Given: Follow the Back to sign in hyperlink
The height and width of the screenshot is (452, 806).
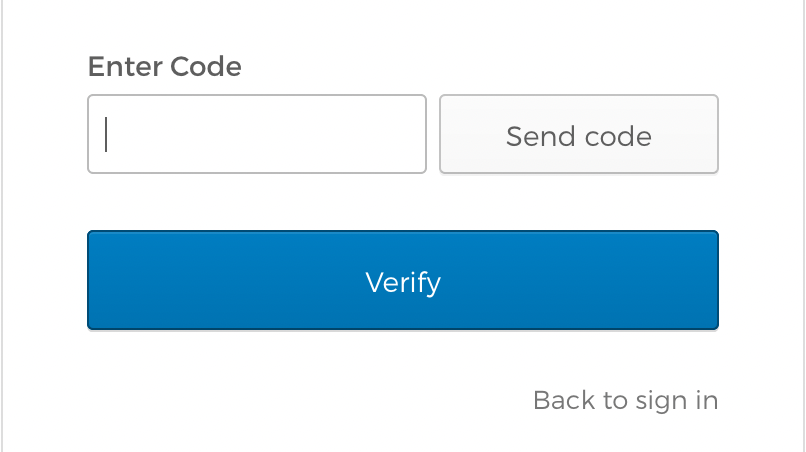Looking at the screenshot, I should tap(625, 401).
